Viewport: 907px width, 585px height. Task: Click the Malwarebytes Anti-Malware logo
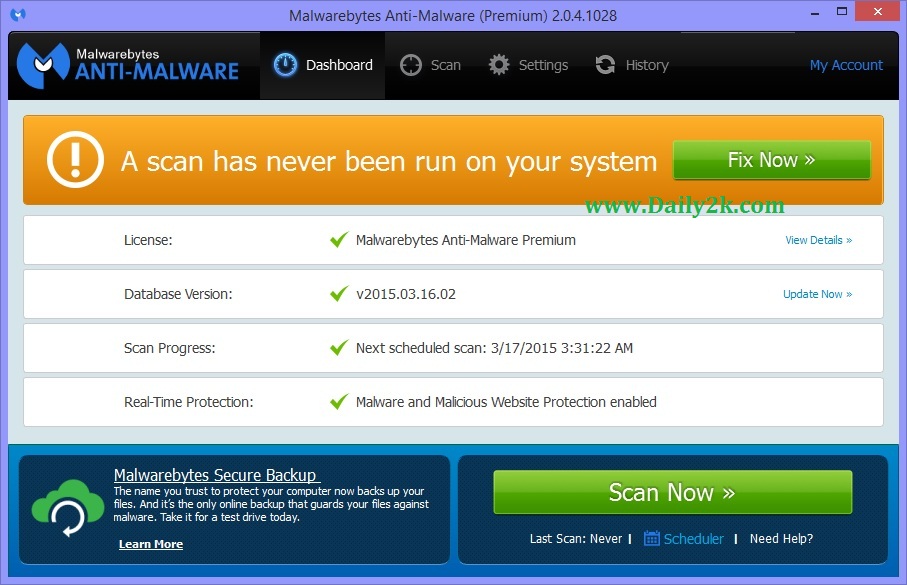point(128,65)
